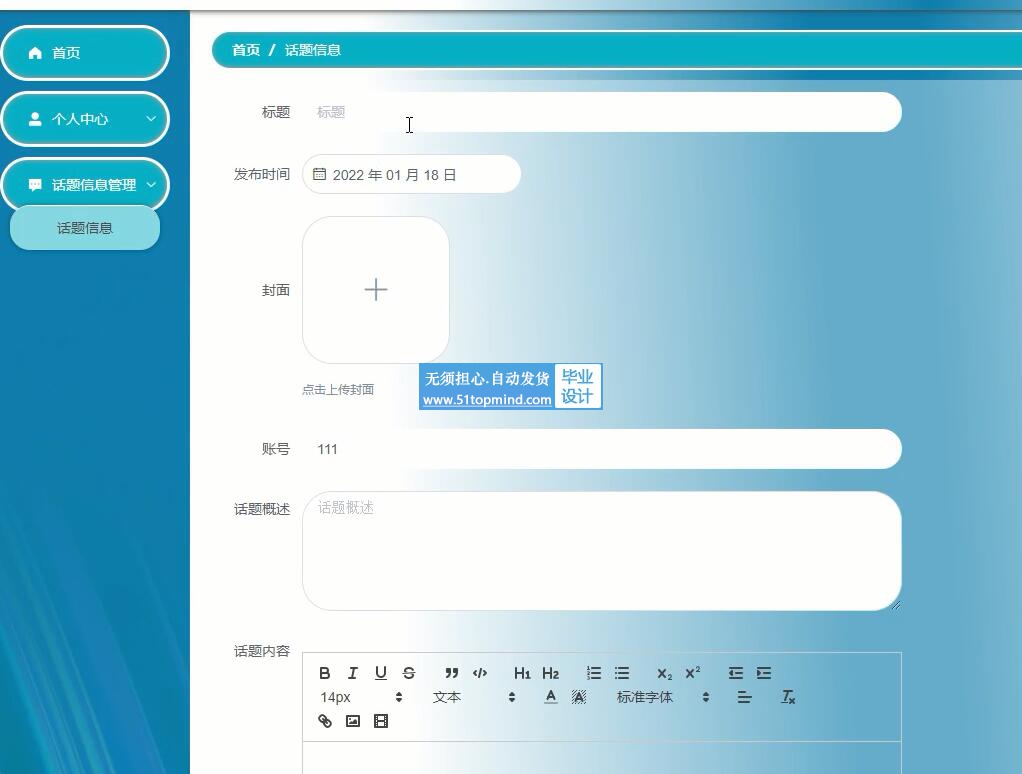Create a bulleted list

[622, 673]
